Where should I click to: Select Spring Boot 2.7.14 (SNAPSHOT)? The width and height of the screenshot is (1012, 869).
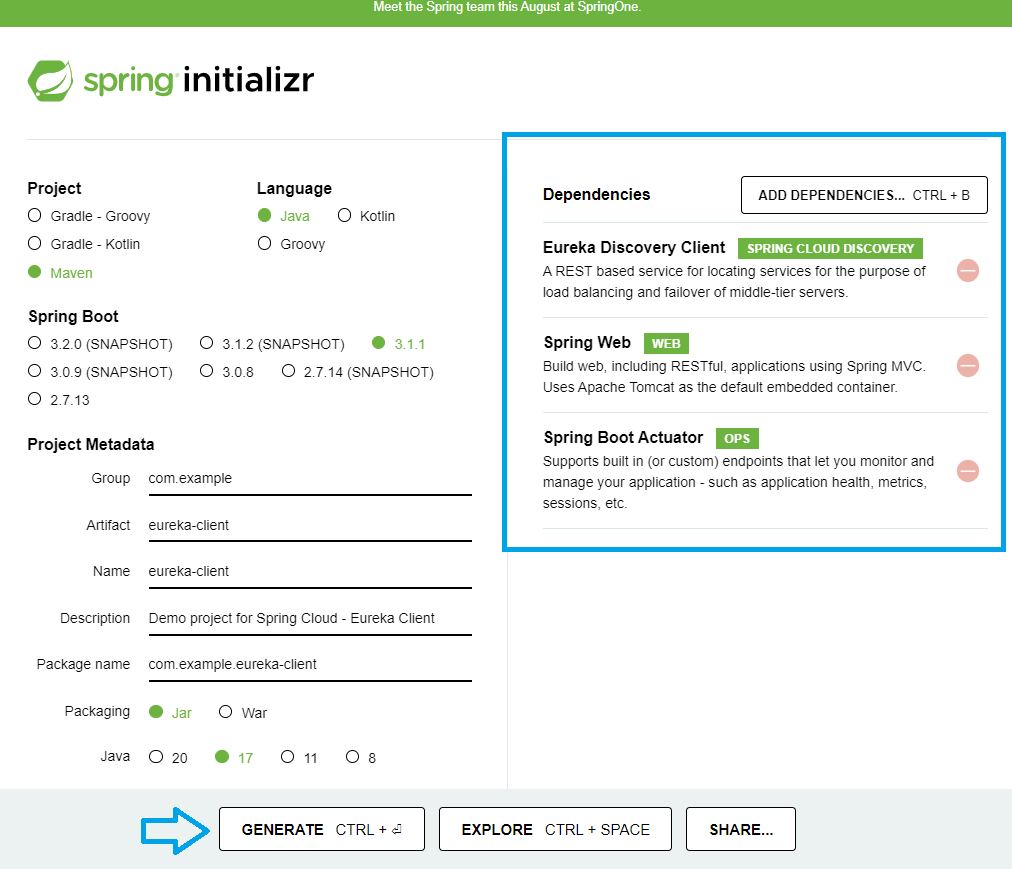(358, 372)
